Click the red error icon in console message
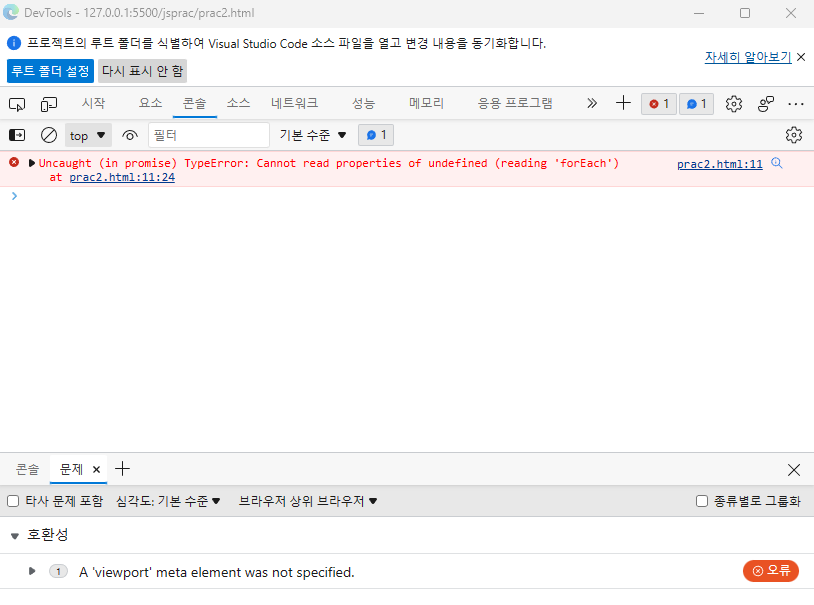 pos(14,163)
